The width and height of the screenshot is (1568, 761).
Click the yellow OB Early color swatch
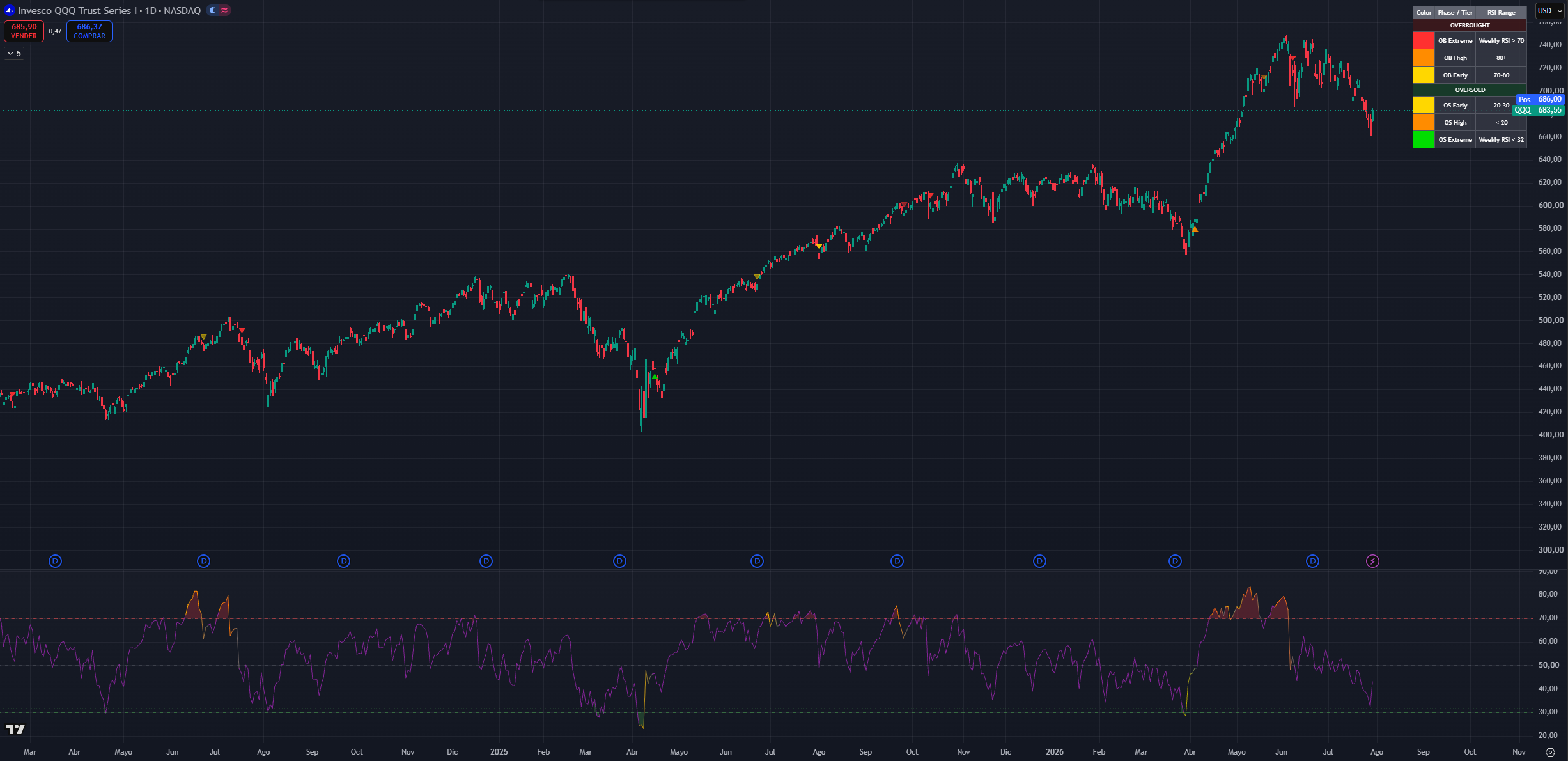tap(1424, 75)
